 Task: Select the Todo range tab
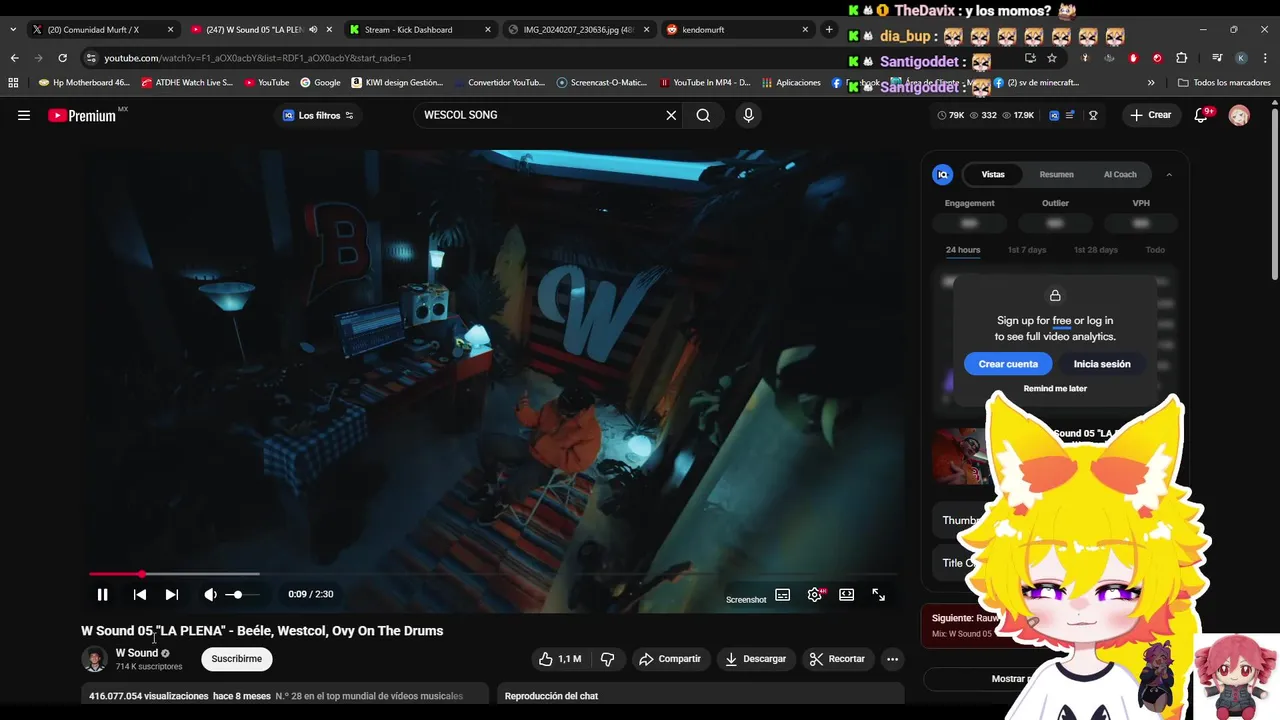point(1155,250)
